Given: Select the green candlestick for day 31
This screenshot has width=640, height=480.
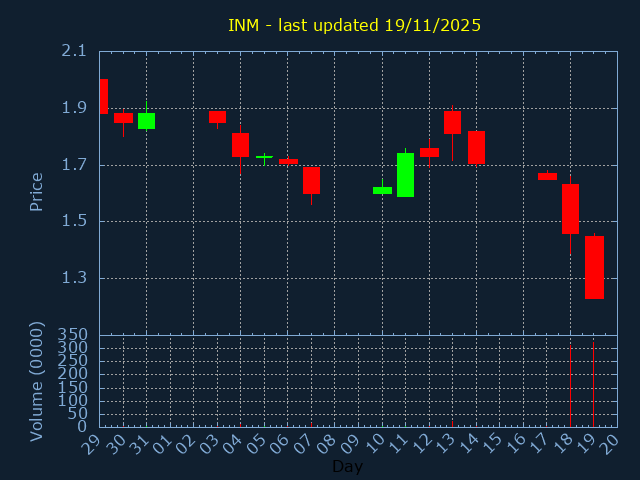Looking at the screenshot, I should [147, 121].
